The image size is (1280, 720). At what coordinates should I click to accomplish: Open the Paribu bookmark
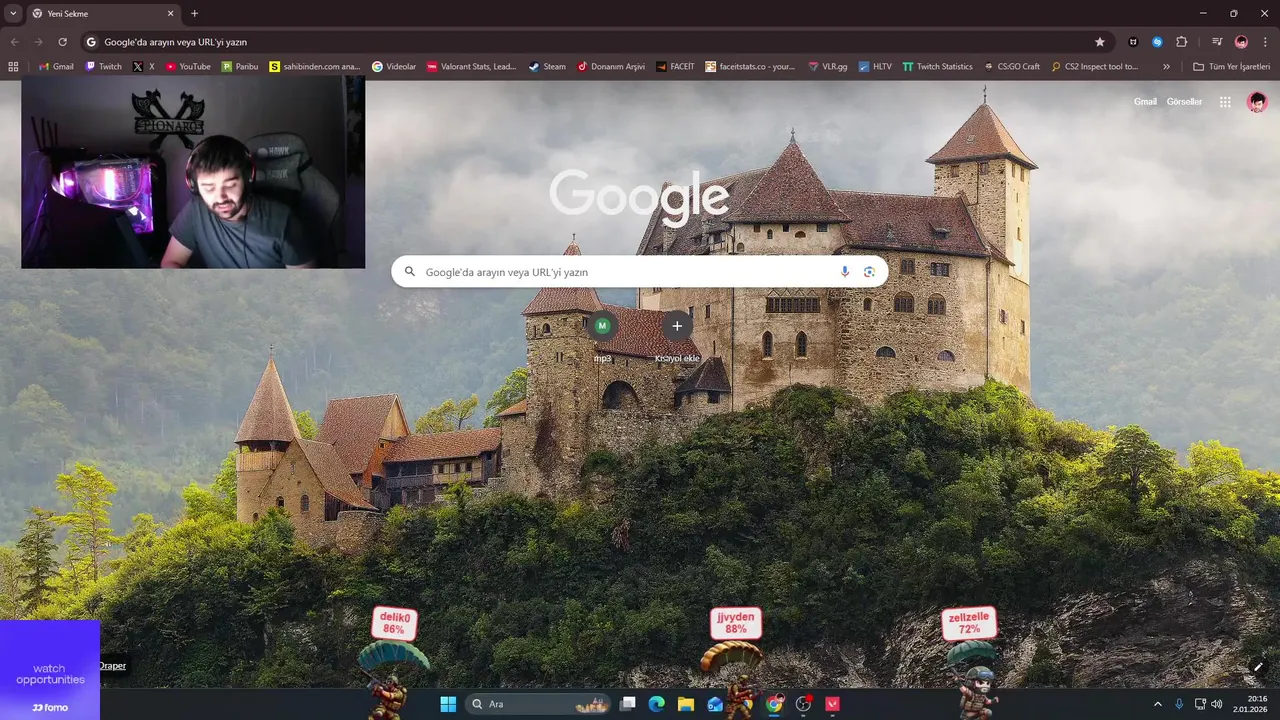pos(240,67)
